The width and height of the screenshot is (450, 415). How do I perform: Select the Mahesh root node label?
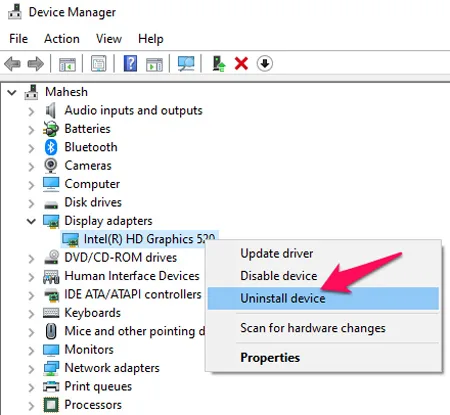coord(66,92)
